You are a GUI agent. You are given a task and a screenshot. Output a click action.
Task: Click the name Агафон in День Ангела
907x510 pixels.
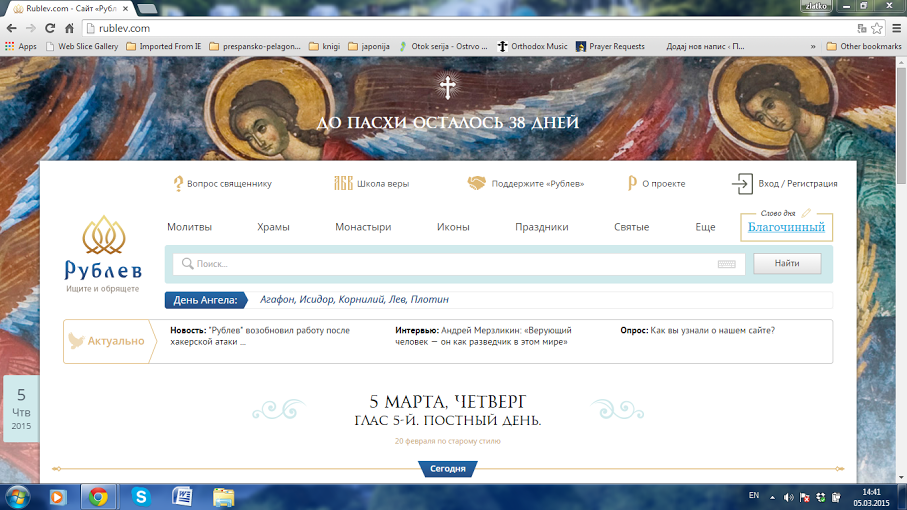click(x=277, y=300)
